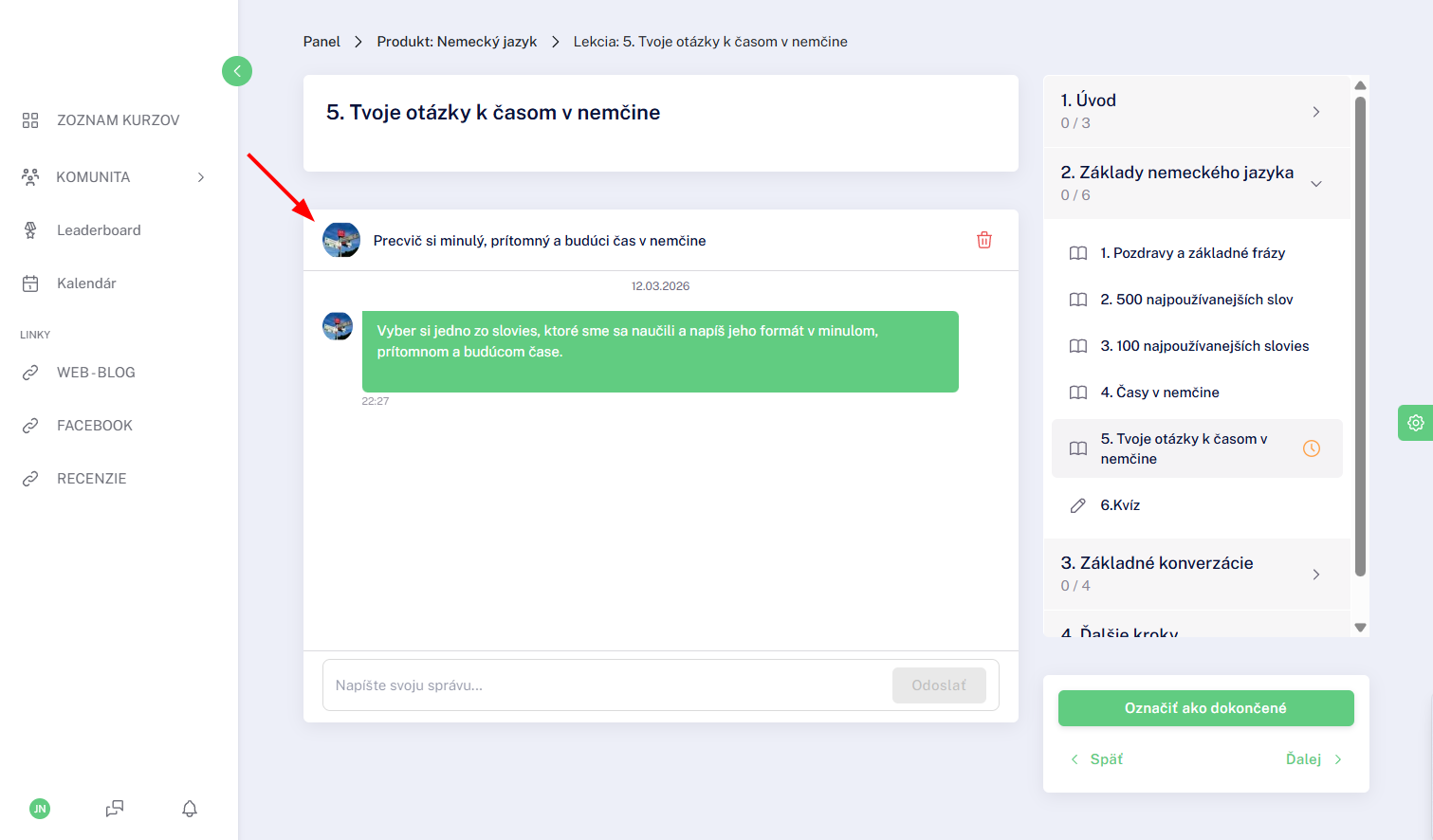Collapse the sidebar with green arrow button
The width and height of the screenshot is (1433, 840).
237,71
